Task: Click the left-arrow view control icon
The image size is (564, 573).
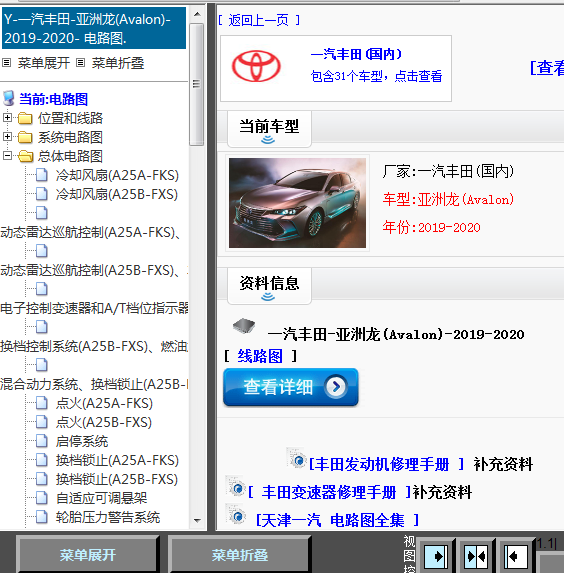Action: point(515,556)
